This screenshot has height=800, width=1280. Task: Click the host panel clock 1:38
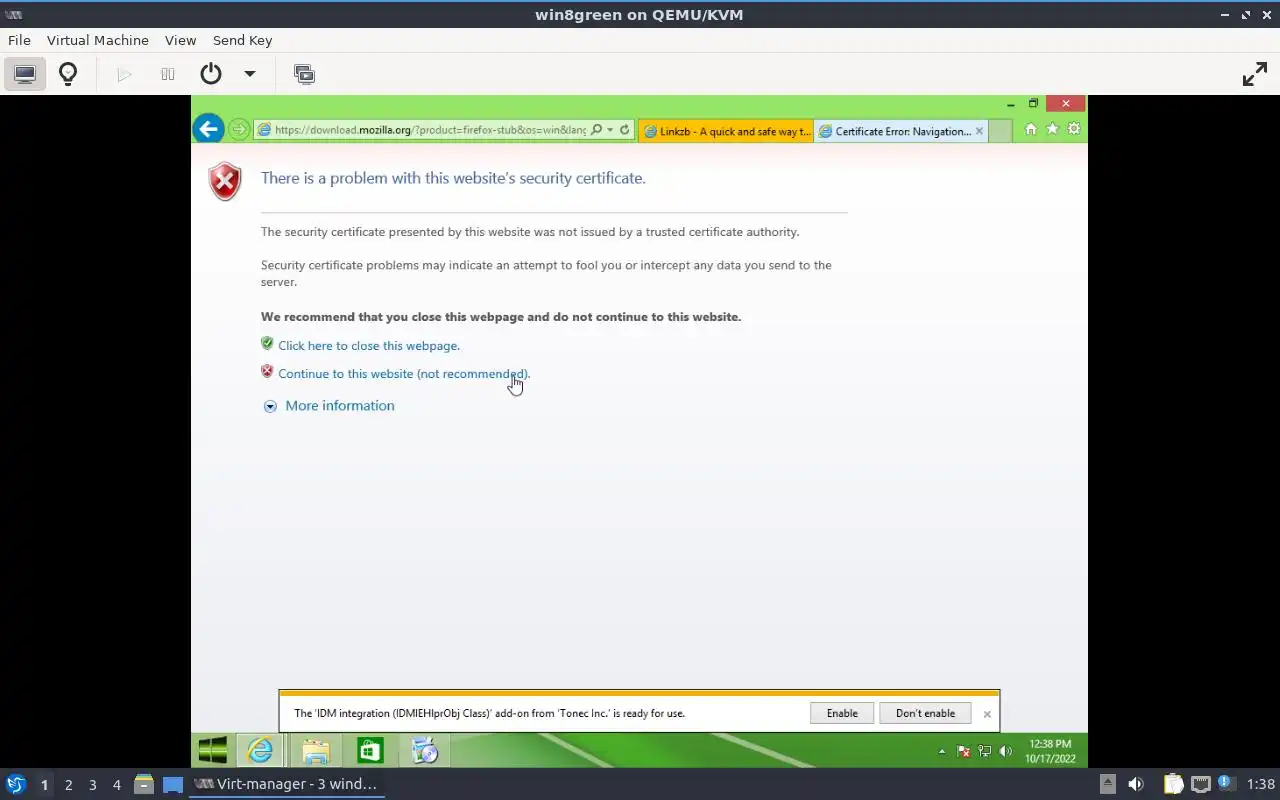coord(1261,784)
